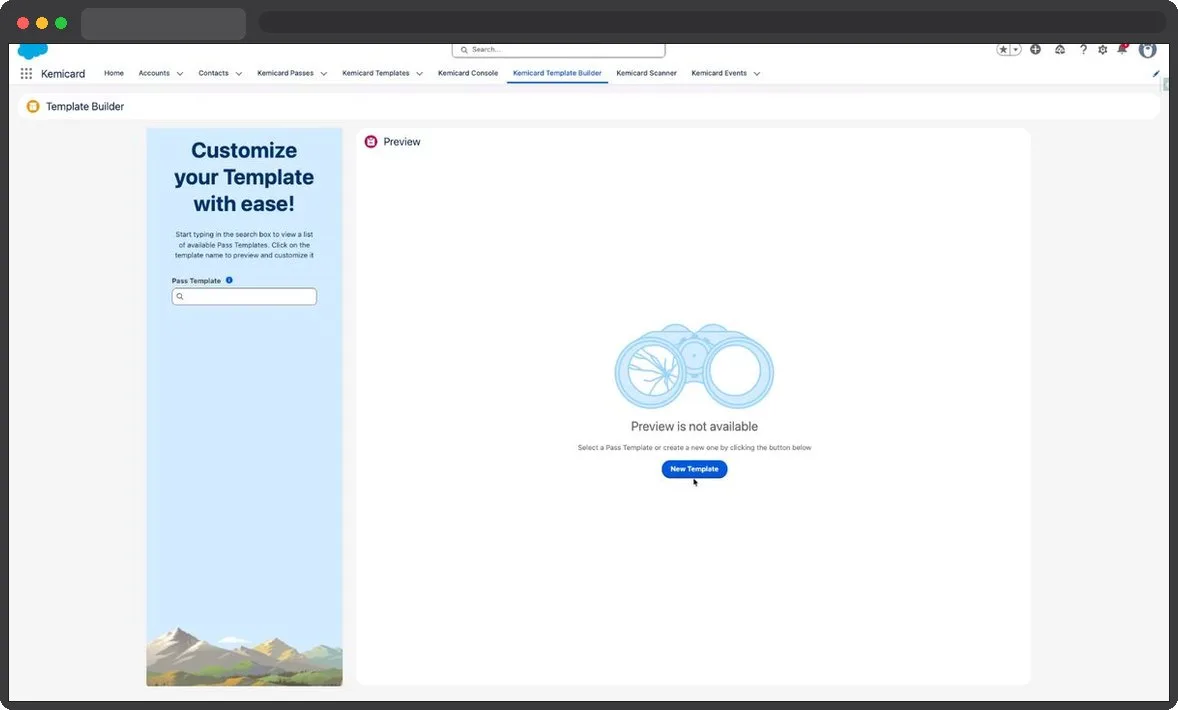
Task: Open the Kemicard Console tab
Action: [x=468, y=73]
